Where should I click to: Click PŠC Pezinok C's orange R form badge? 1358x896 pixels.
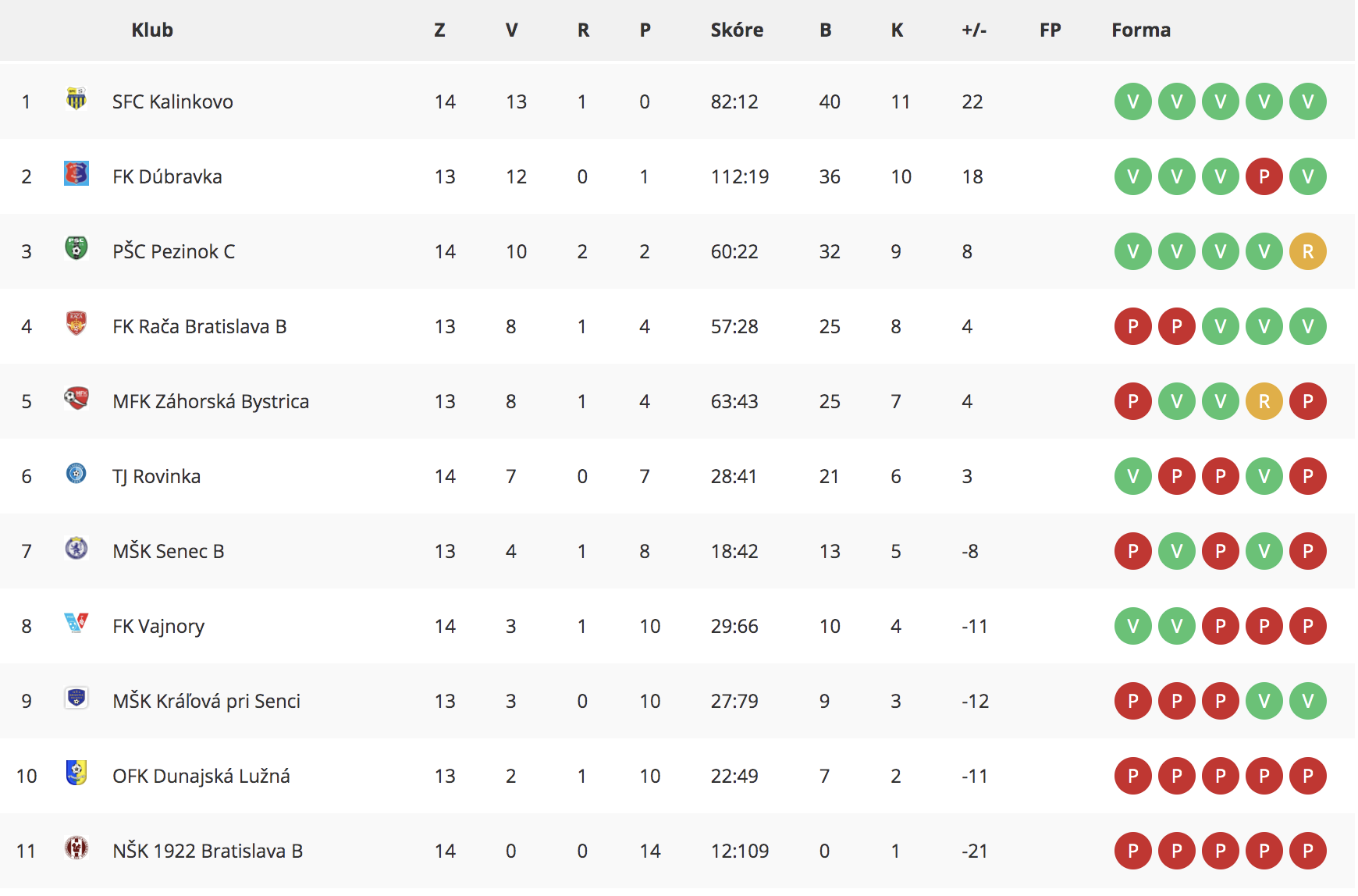click(1308, 251)
